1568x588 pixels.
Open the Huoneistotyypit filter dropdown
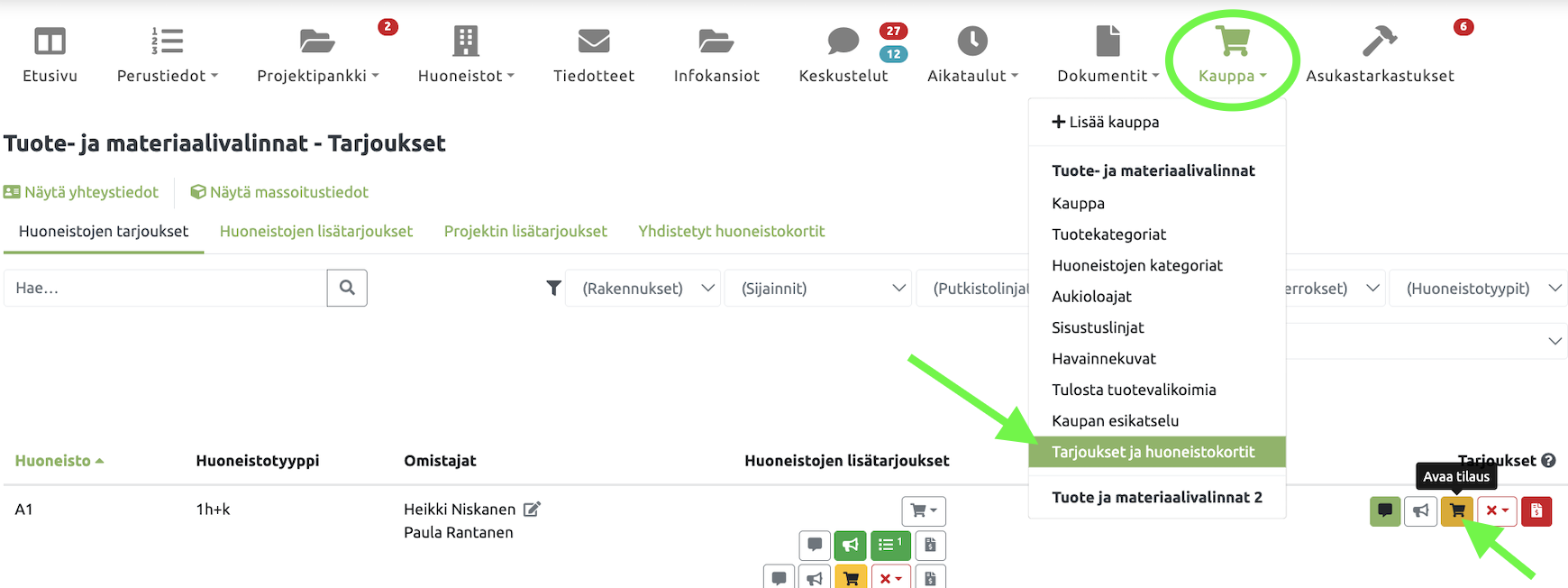(x=1478, y=289)
